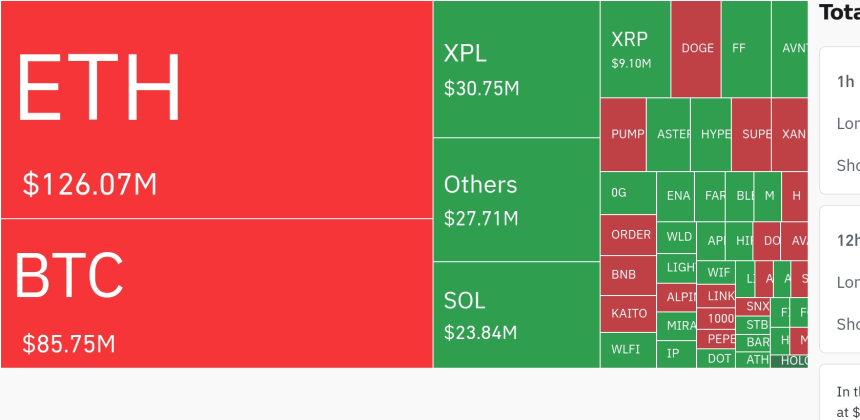Click the green WLD tile
Screen dimensions: 860x420
click(679, 238)
